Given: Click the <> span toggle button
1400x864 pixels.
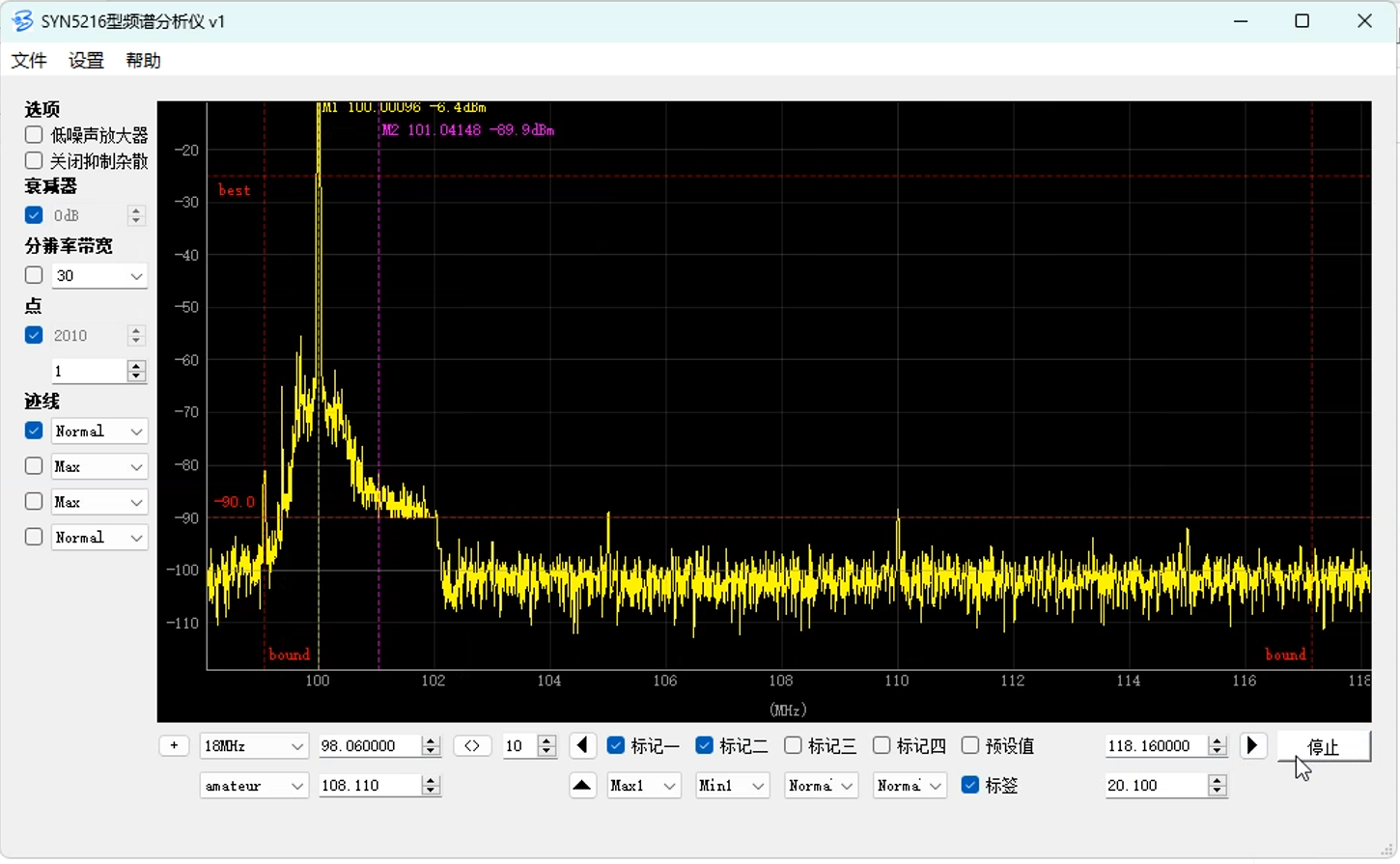Looking at the screenshot, I should tap(472, 745).
